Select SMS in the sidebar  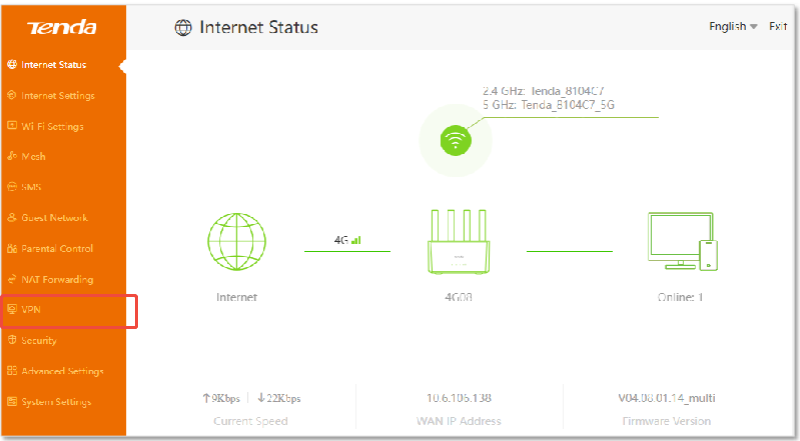point(31,187)
